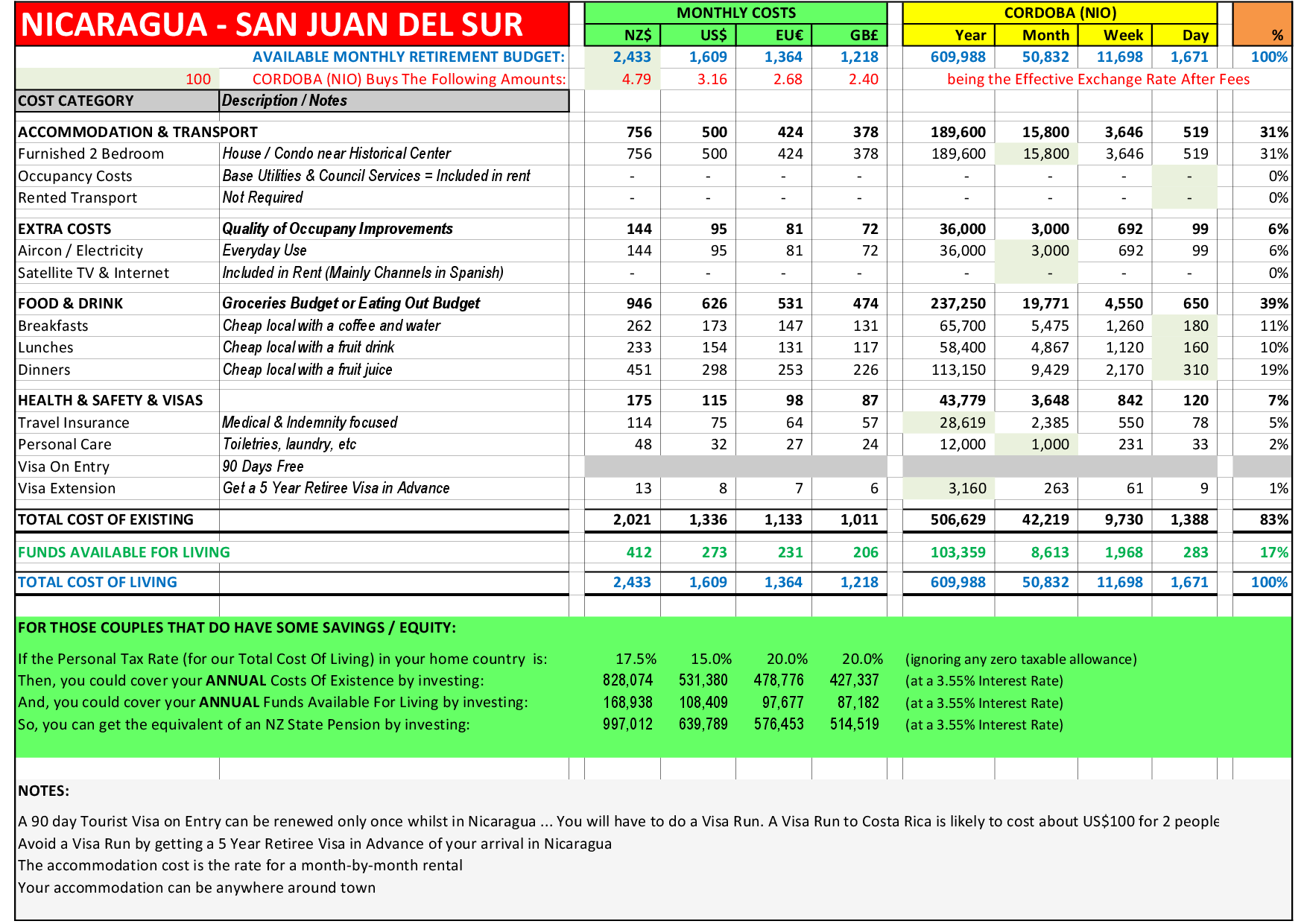The width and height of the screenshot is (1307, 924).
Task: Select Visa Extension yearly value 3,160
Action: tap(949, 489)
